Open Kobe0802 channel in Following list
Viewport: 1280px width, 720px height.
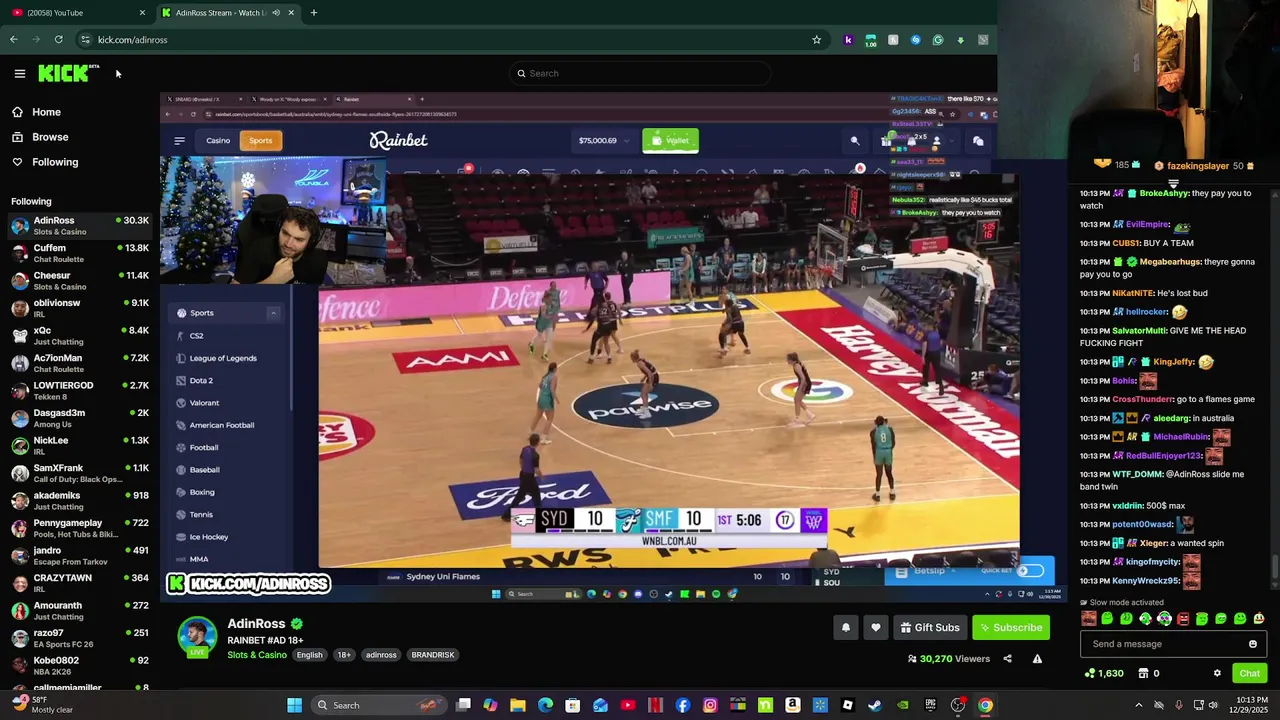(80, 666)
